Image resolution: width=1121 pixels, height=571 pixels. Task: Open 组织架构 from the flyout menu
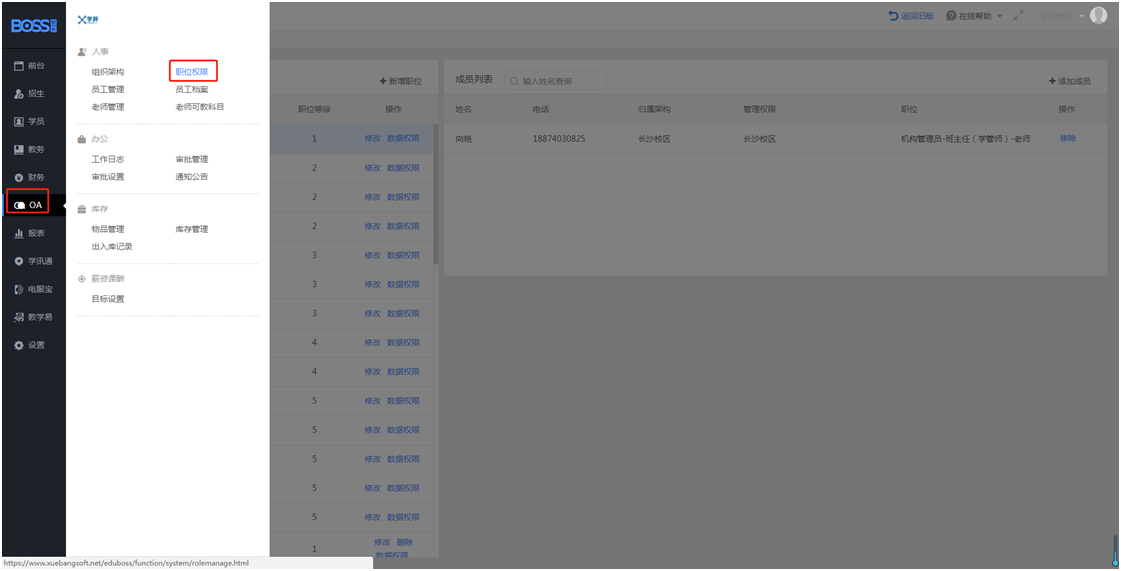click(108, 72)
